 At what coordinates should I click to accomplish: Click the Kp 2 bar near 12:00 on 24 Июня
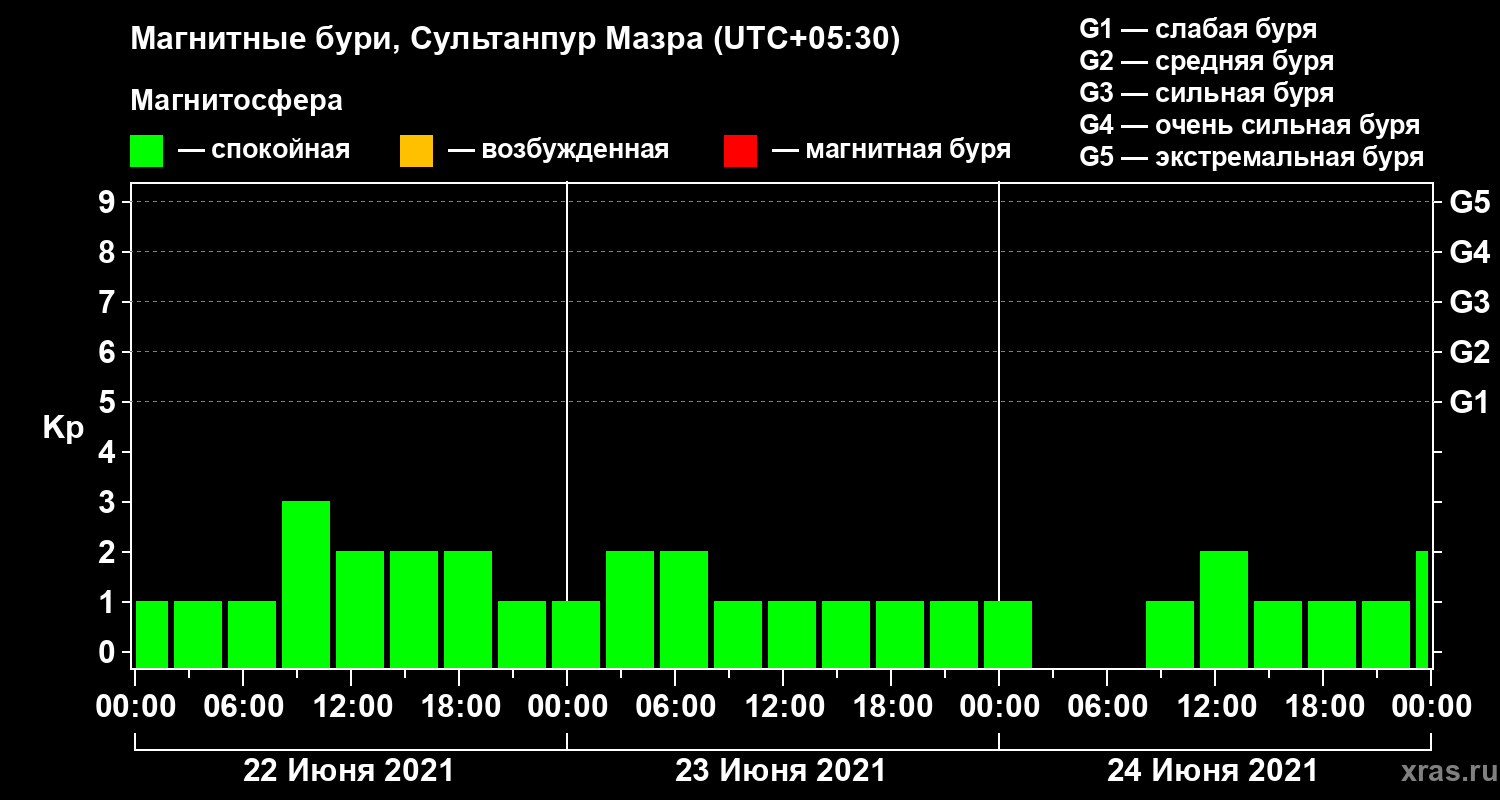(1224, 609)
